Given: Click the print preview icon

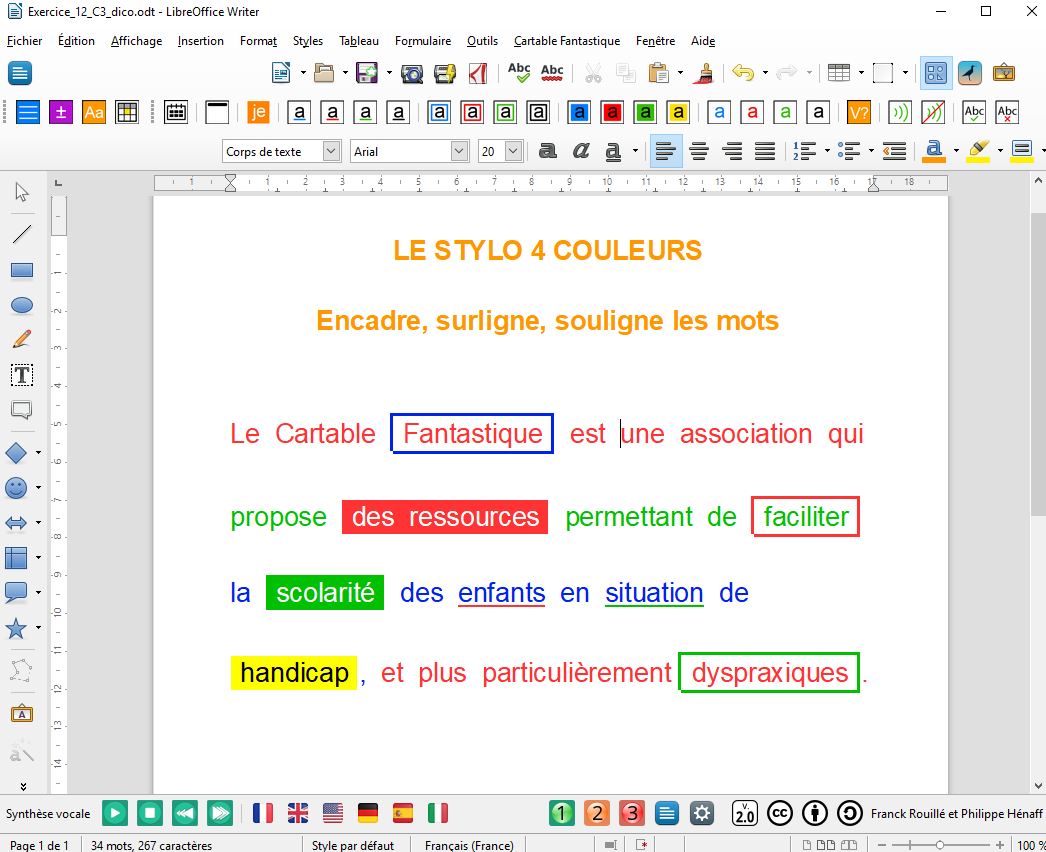Looking at the screenshot, I should pyautogui.click(x=412, y=73).
